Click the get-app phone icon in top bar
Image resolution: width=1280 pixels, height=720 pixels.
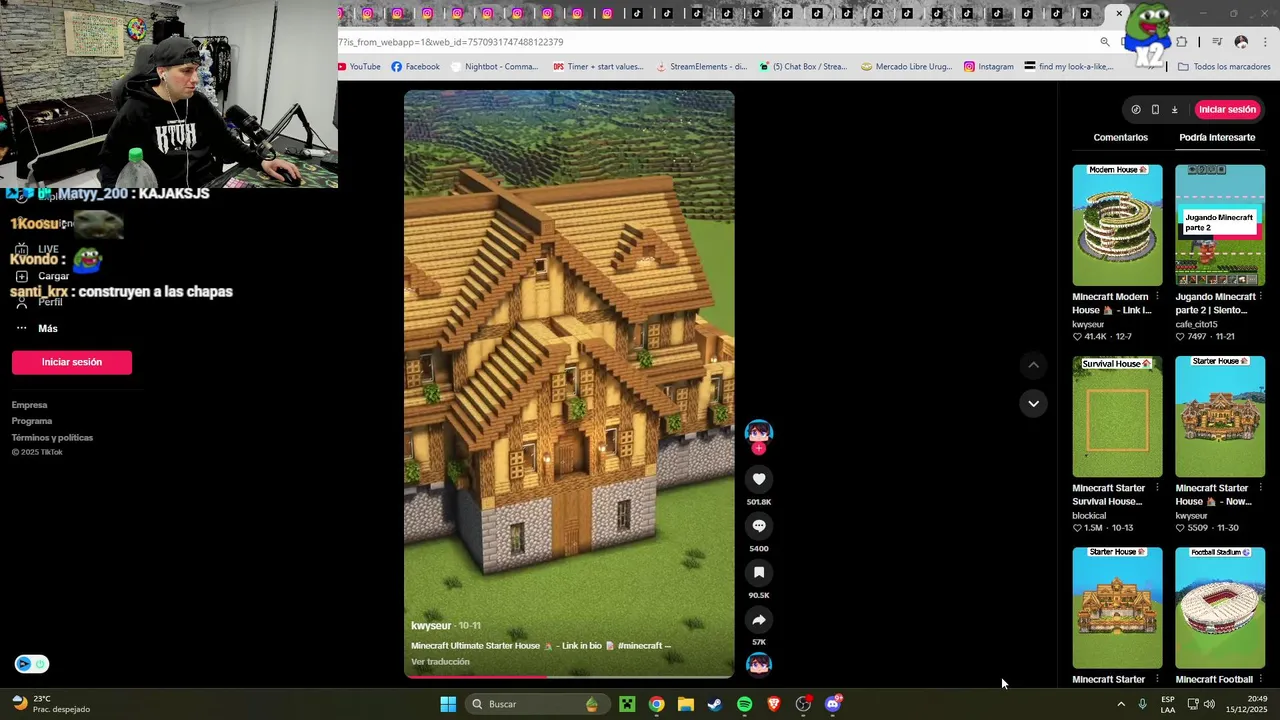click(x=1155, y=110)
